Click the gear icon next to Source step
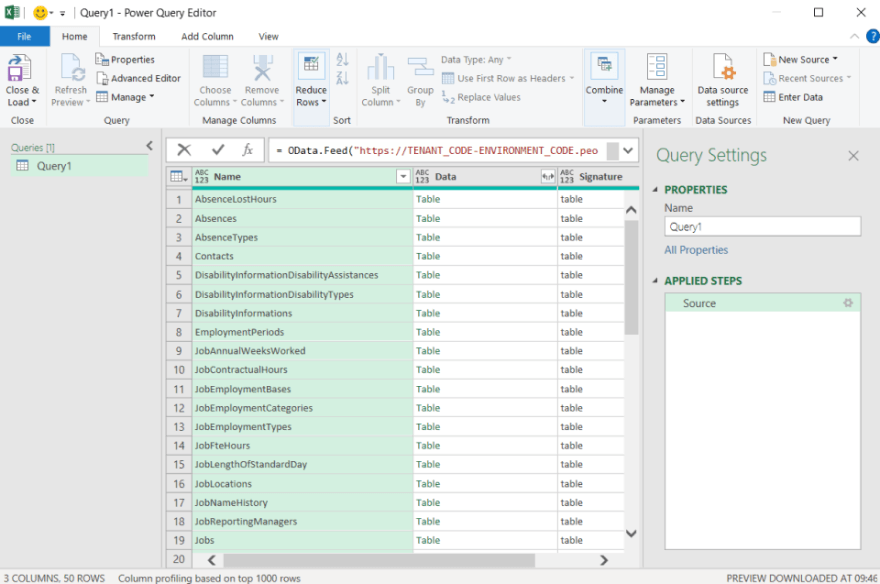880x584 pixels. (848, 303)
